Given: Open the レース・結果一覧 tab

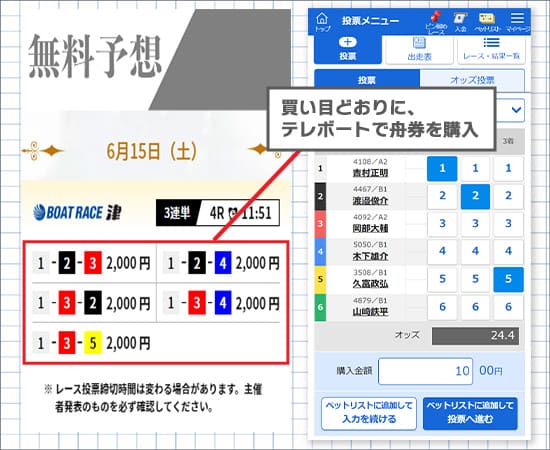Looking at the screenshot, I should 491,50.
